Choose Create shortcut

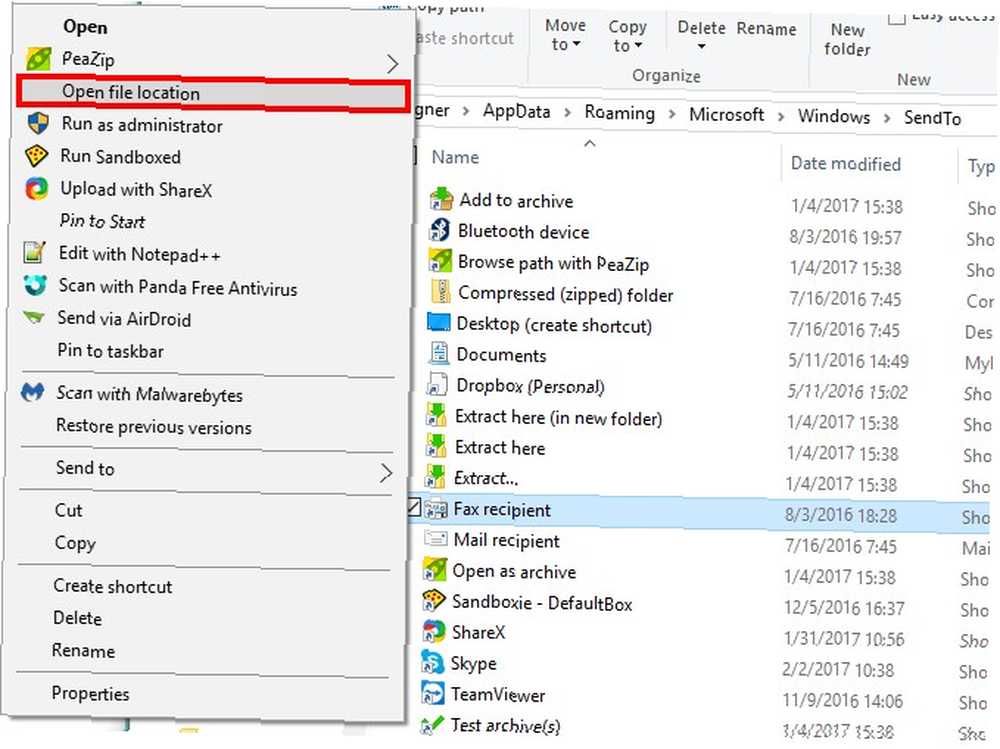pos(113,586)
